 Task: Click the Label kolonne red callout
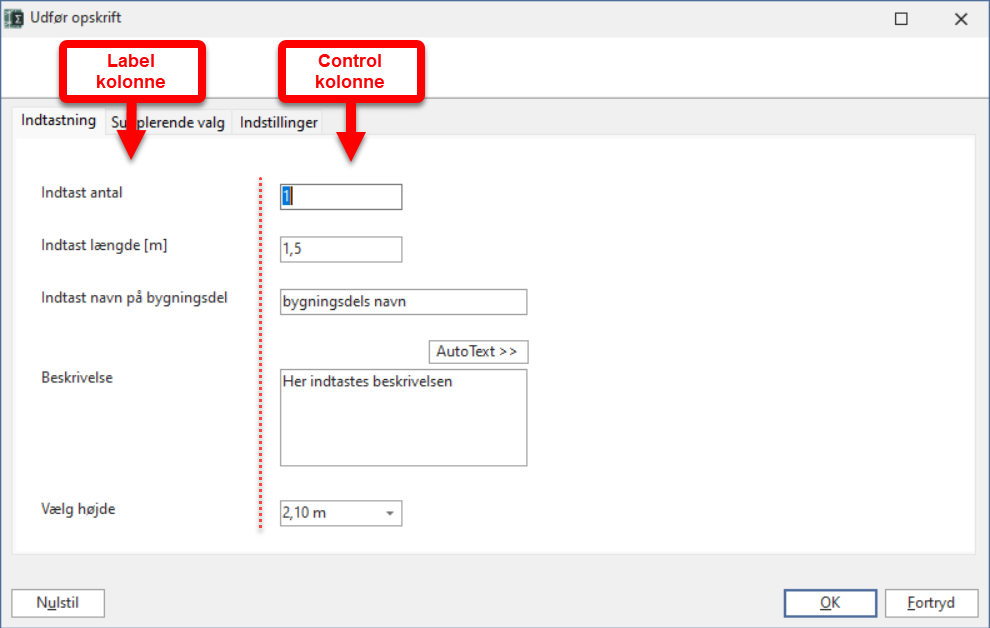(132, 71)
